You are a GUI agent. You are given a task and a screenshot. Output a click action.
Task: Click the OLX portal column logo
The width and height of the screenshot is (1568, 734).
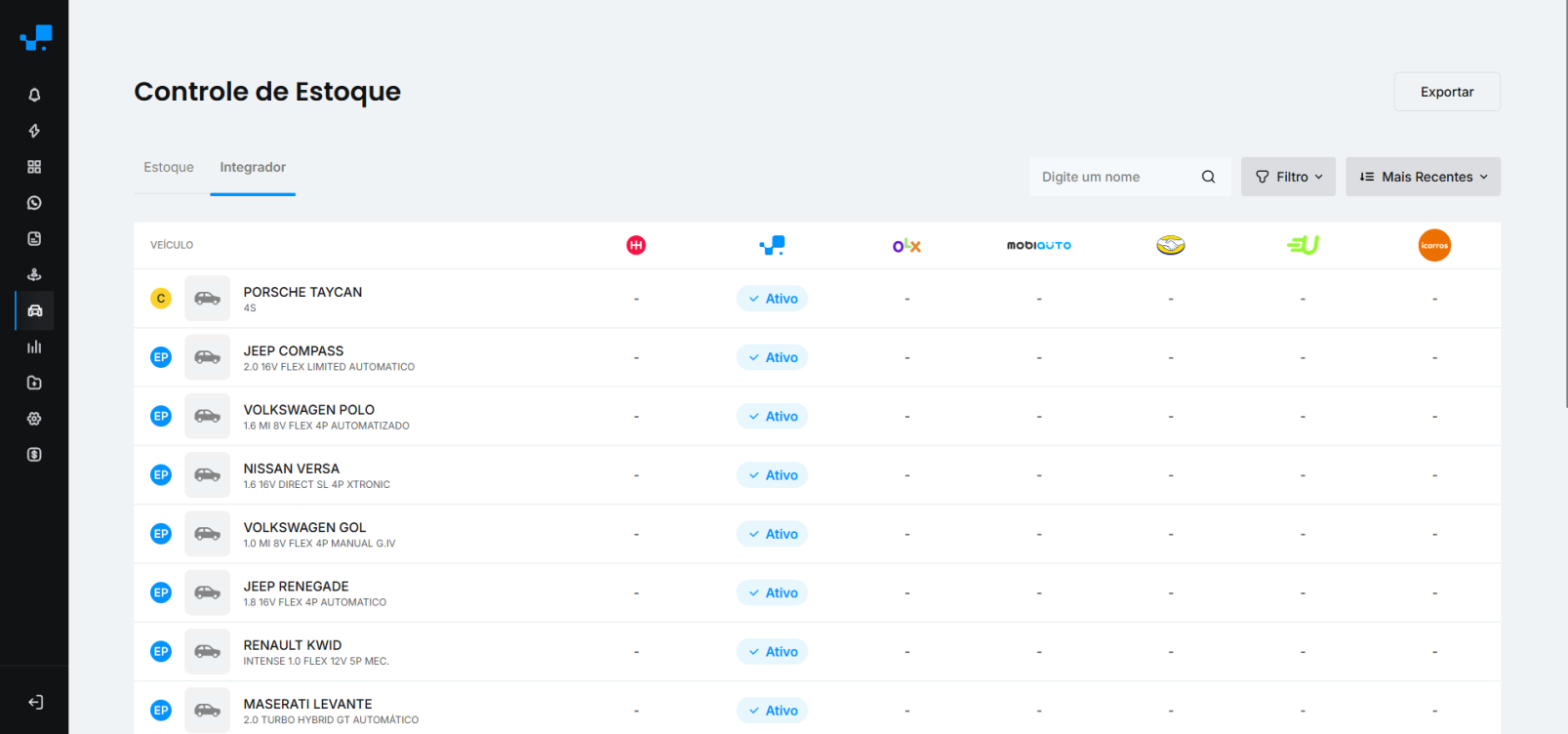point(906,245)
